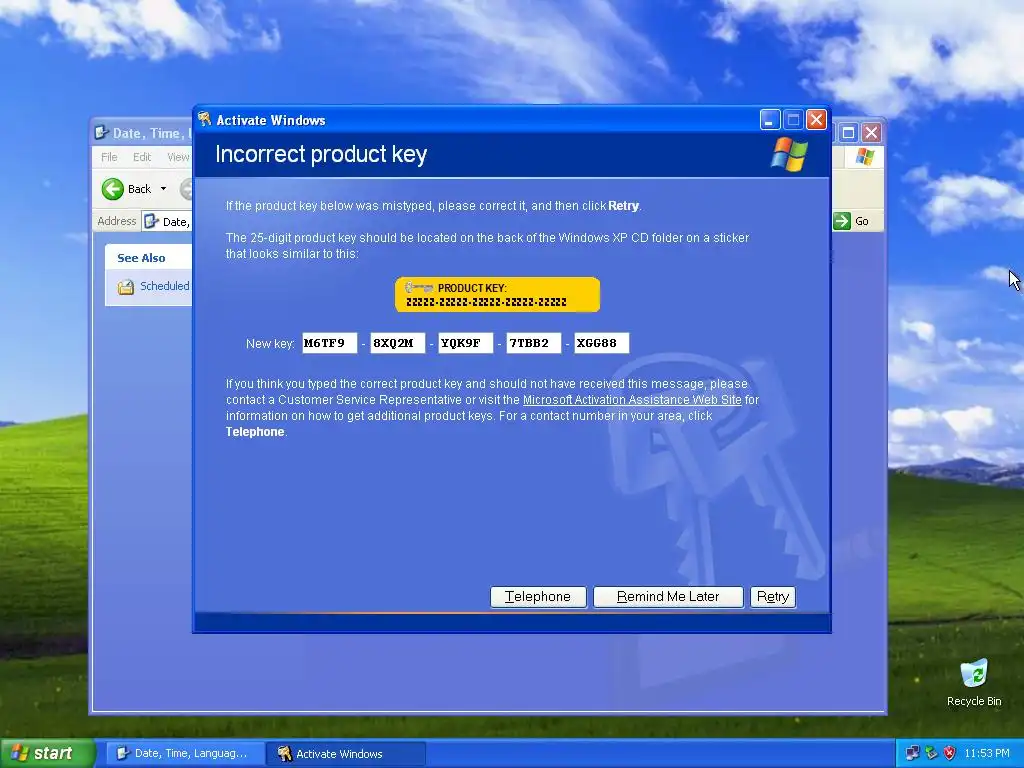
Task: Click the red security shield tray icon
Action: tap(950, 753)
